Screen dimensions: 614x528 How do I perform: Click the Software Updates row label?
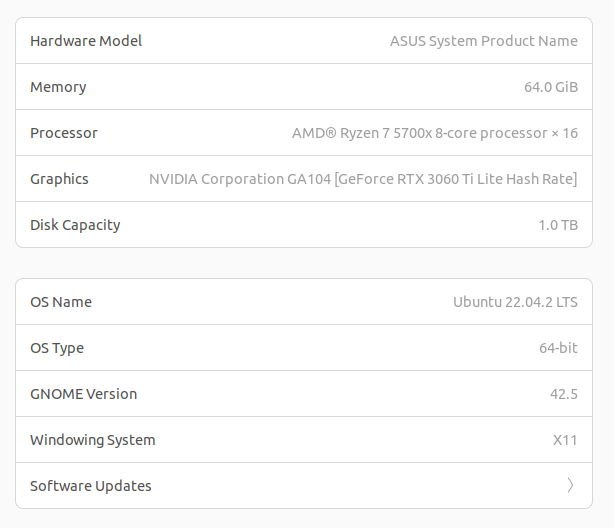(x=91, y=486)
